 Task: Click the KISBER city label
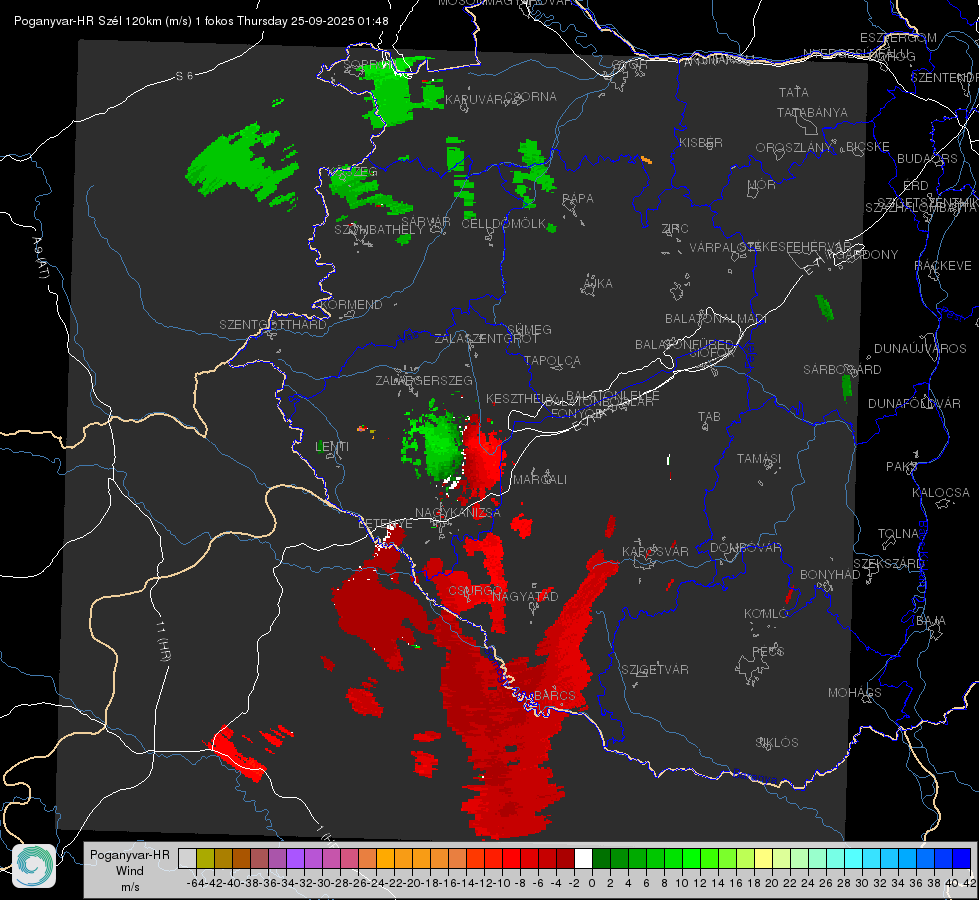(x=701, y=142)
